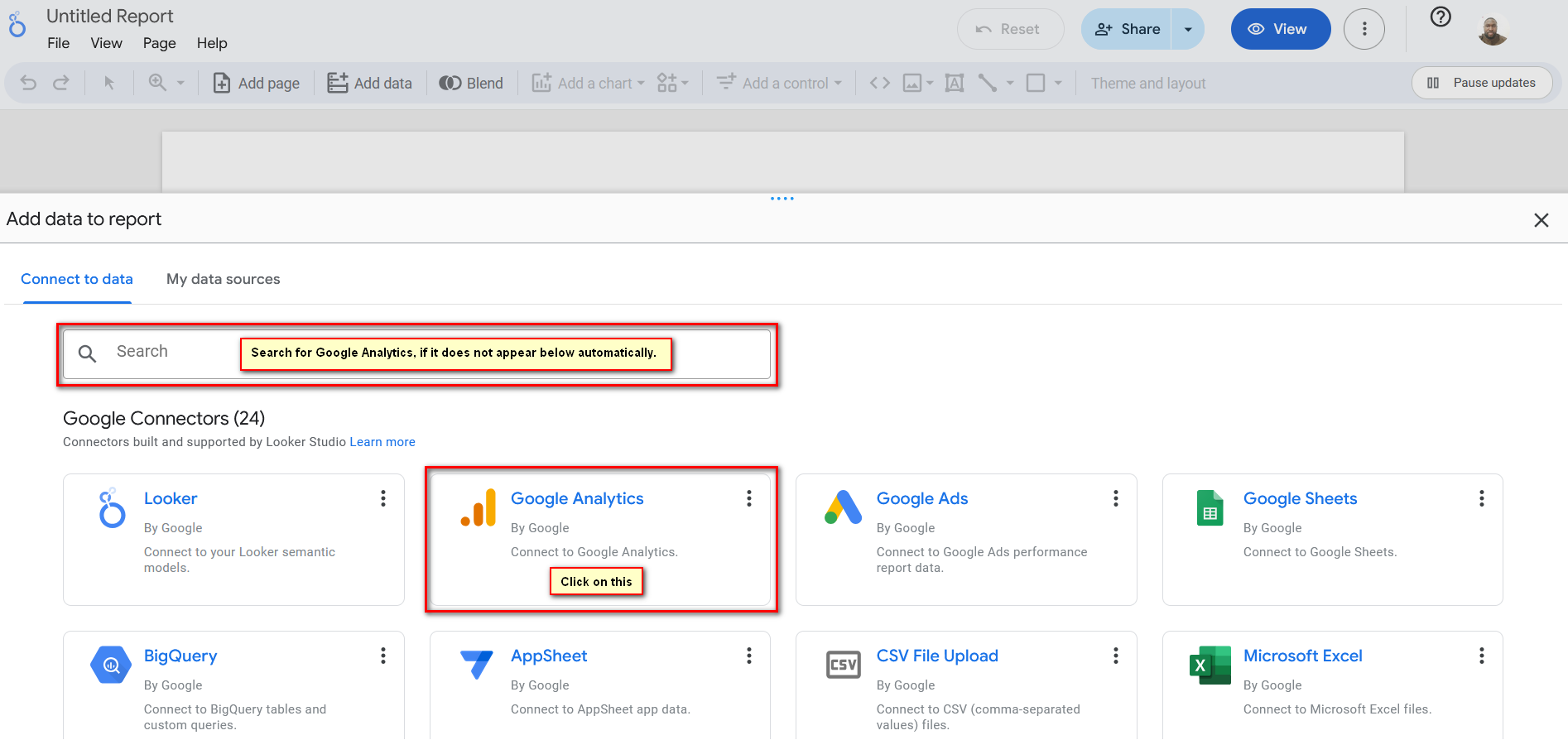
Task: Click the Google Sheets green logo
Action: click(1210, 507)
